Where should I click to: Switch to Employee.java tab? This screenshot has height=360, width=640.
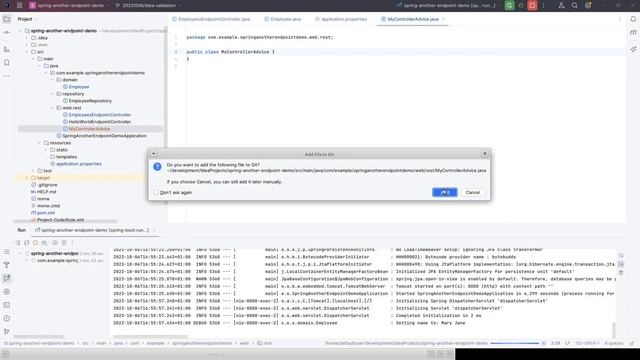(x=282, y=19)
